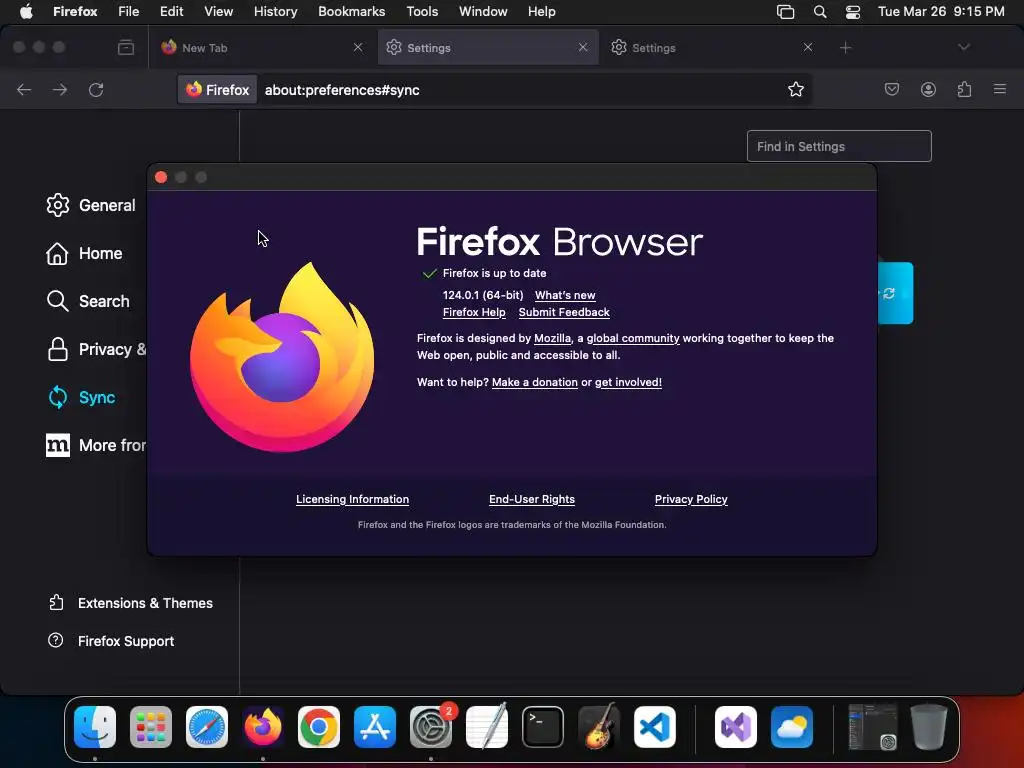The width and height of the screenshot is (1024, 768).
Task: Open System Settings from the Dock
Action: click(431, 727)
